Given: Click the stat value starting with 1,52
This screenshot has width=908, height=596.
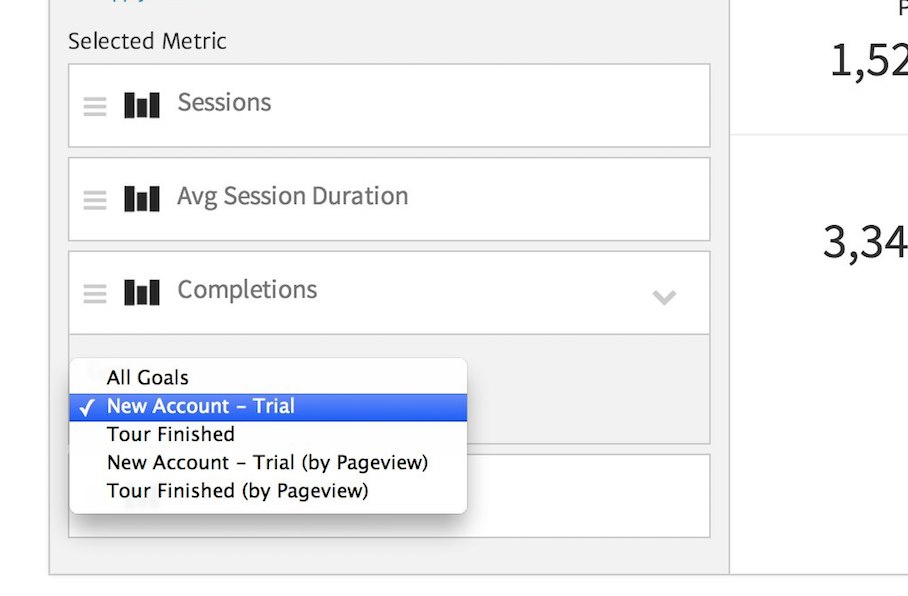Looking at the screenshot, I should 868,62.
